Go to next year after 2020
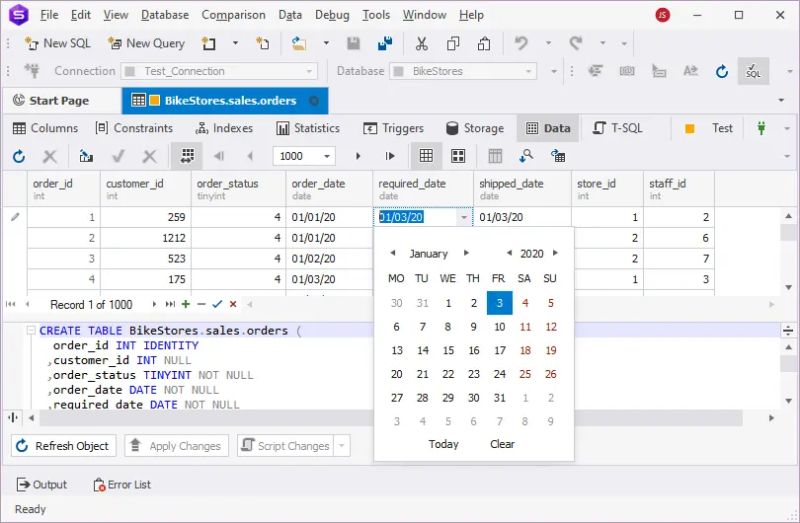The width and height of the screenshot is (800, 523). click(x=555, y=253)
